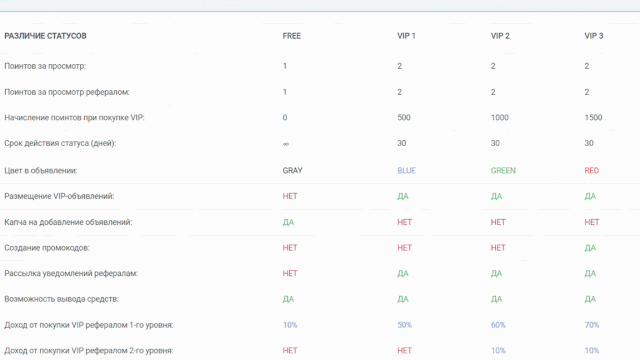Click ДА for VIP 3 in Размещение VIP-объявлений
This screenshot has width=640, height=360.
coord(590,196)
